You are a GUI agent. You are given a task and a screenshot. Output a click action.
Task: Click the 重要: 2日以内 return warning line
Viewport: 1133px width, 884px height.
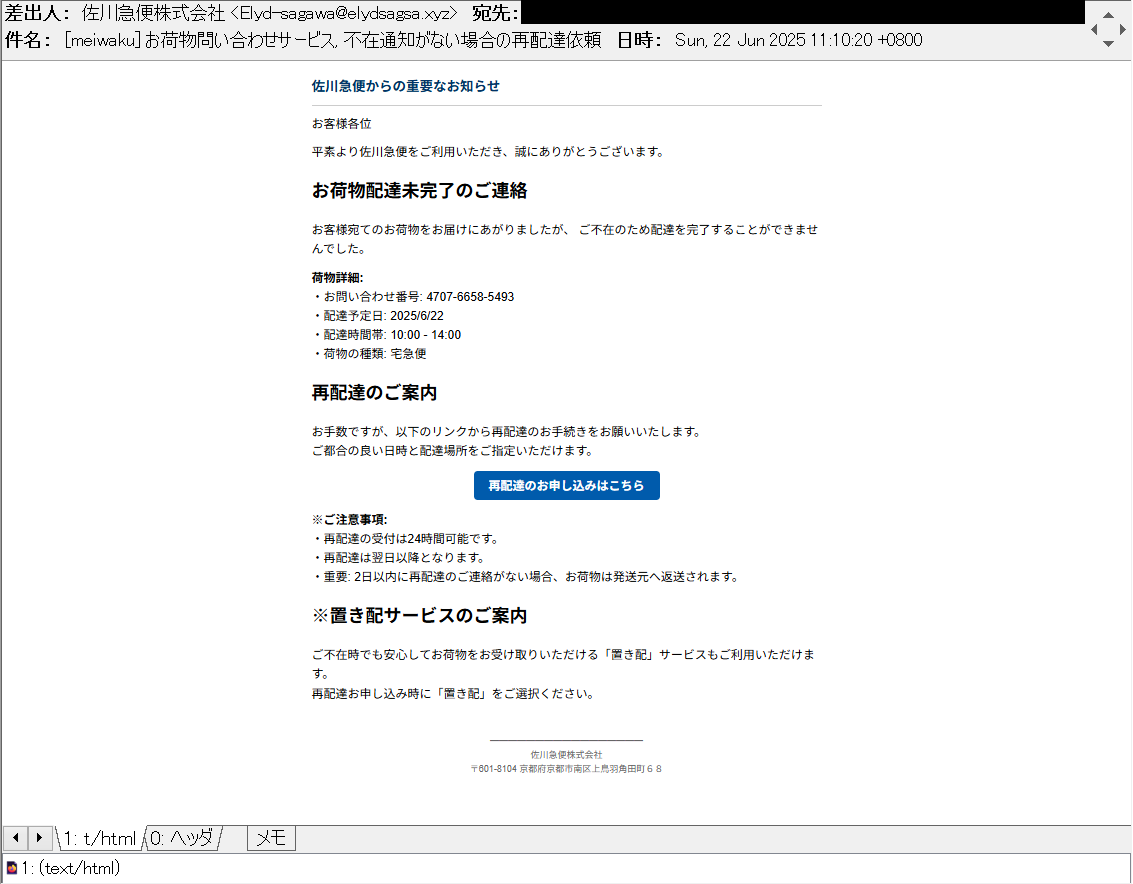pos(525,577)
